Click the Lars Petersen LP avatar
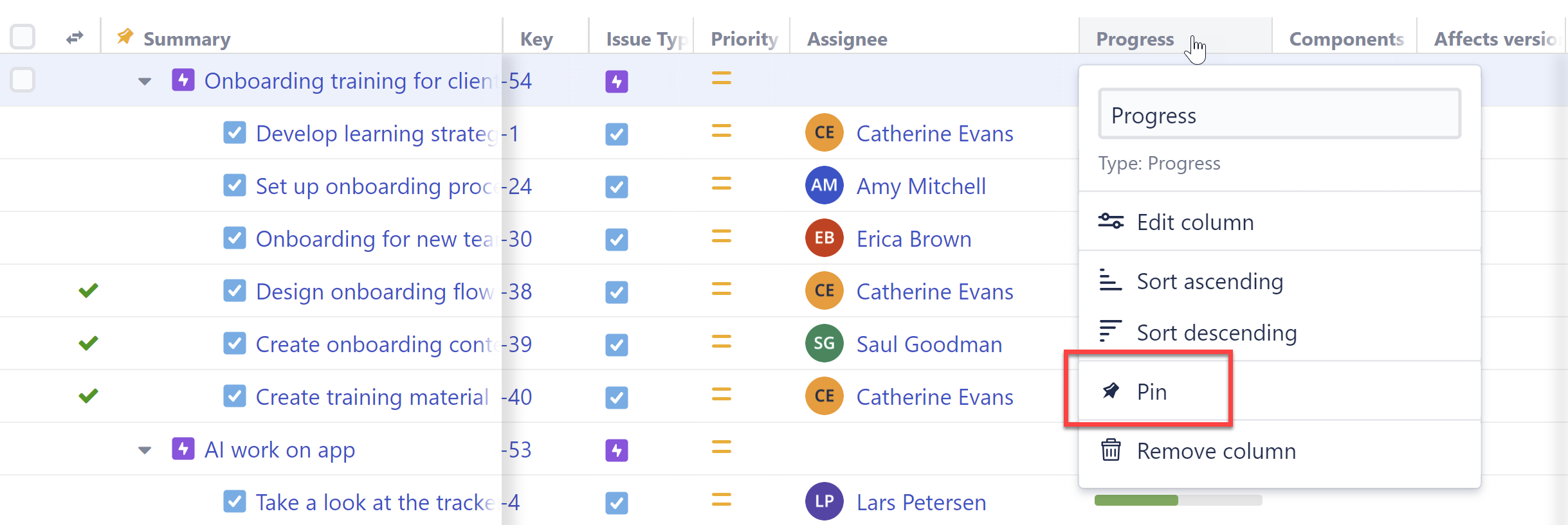The image size is (1568, 525). 824,502
